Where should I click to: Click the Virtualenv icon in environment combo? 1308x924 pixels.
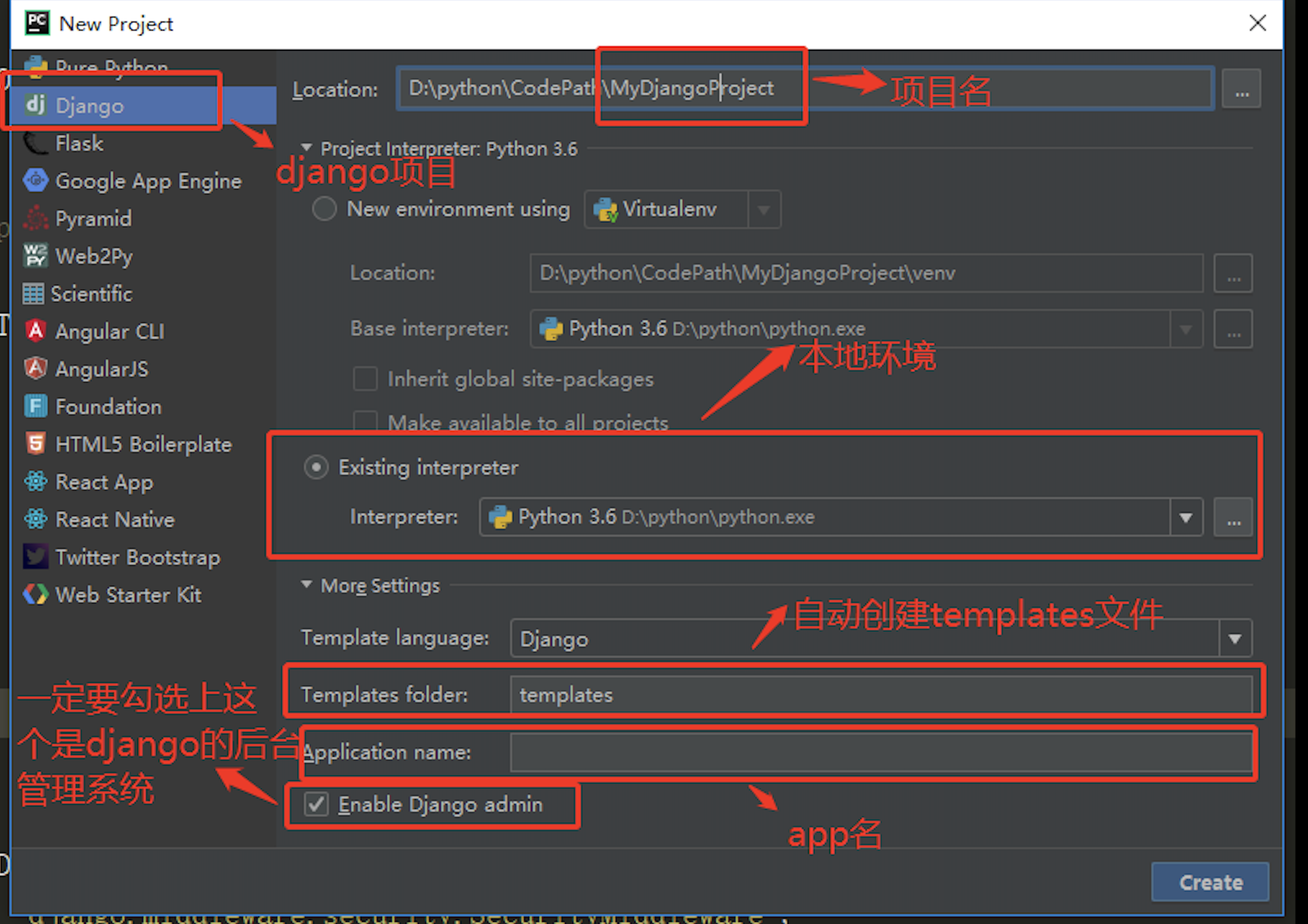605,210
